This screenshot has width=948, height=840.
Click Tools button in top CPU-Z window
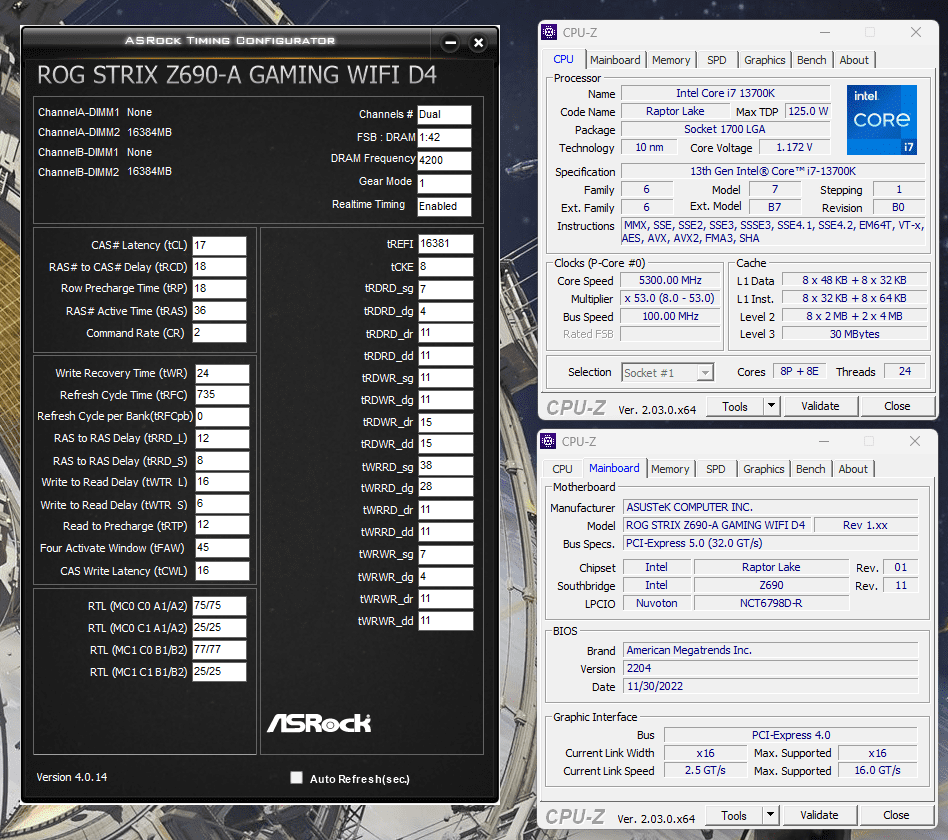tap(735, 406)
